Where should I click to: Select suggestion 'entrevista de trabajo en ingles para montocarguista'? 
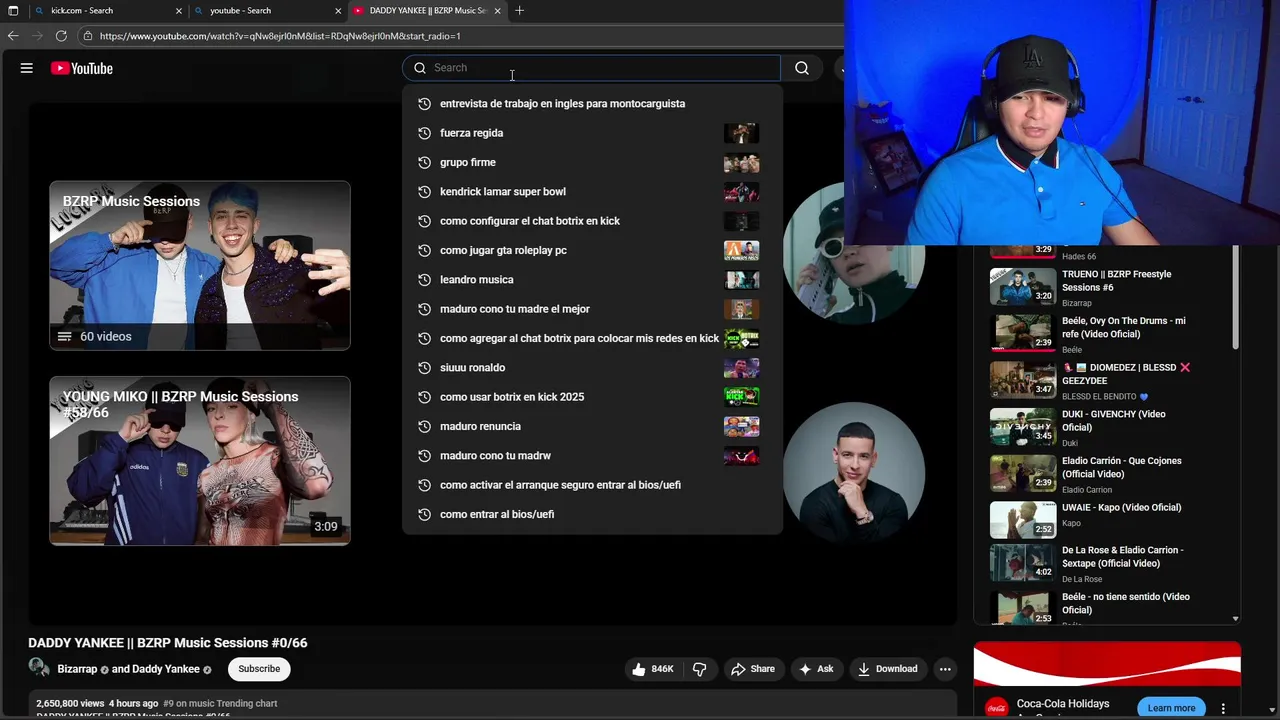pos(592,104)
